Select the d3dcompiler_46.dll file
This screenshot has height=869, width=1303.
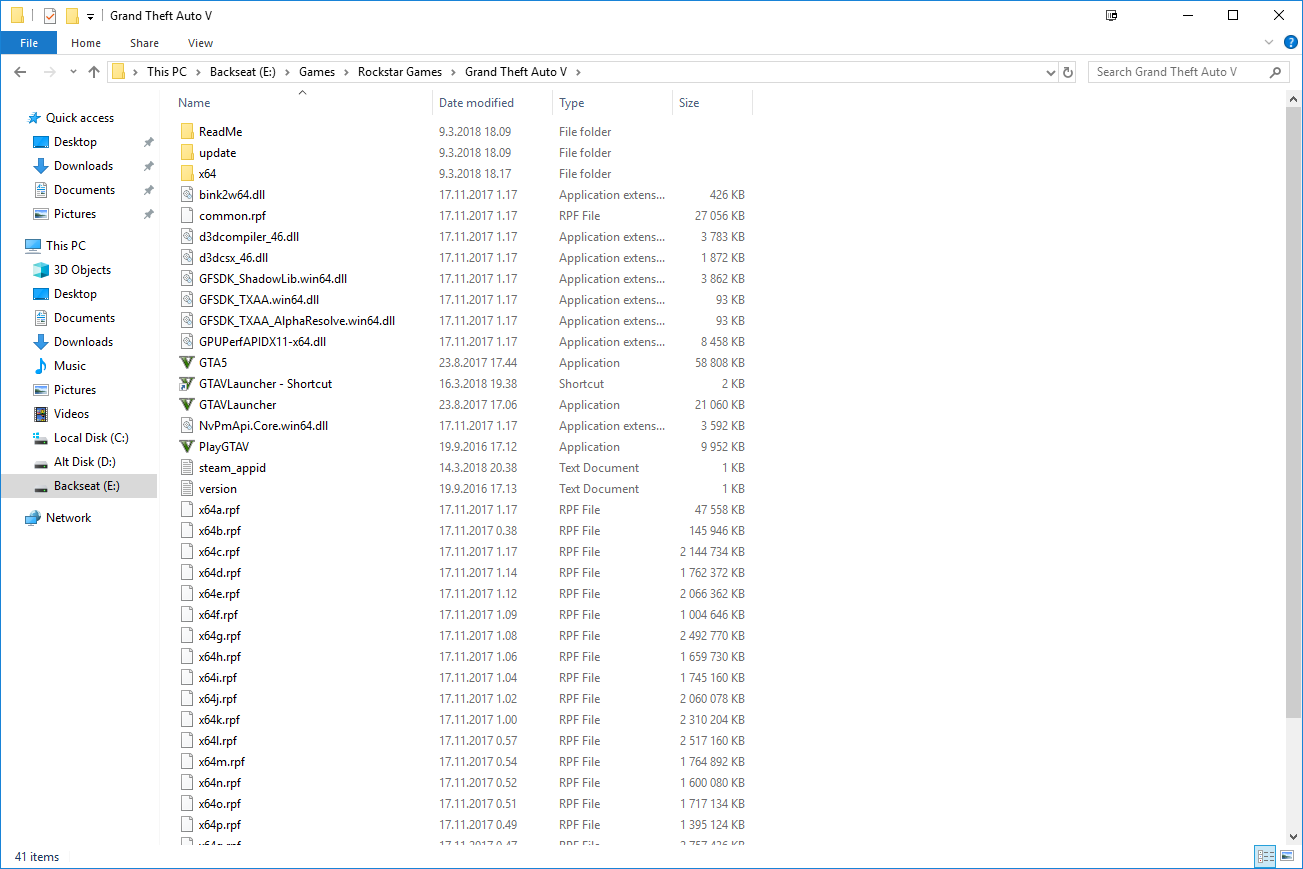pos(249,237)
